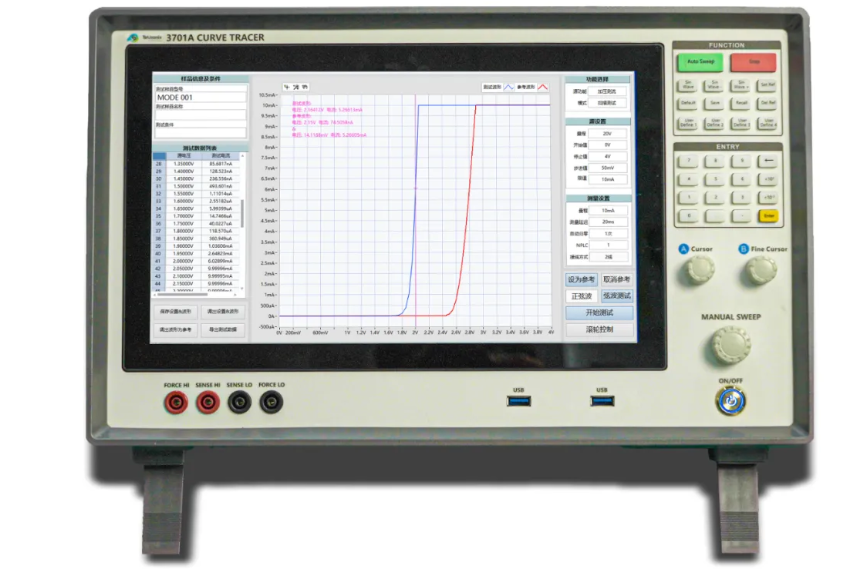
Task: Toggle the ON/OFF power button
Action: pyautogui.click(x=730, y=401)
